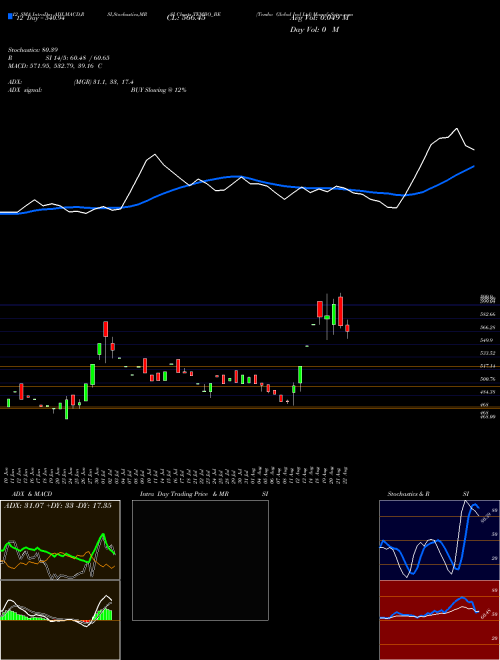Click the 'SI 14/5: 60.48 / 69.63' value
The image size is (500, 660).
point(78,58)
